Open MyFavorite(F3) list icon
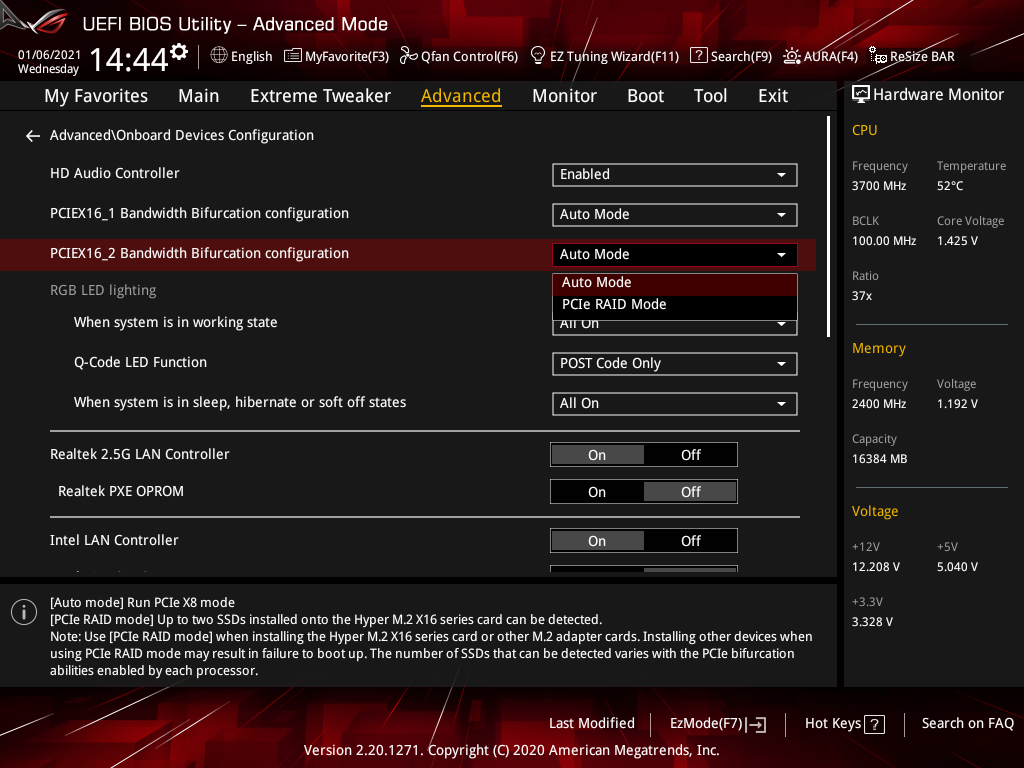1024x768 pixels. [x=293, y=56]
